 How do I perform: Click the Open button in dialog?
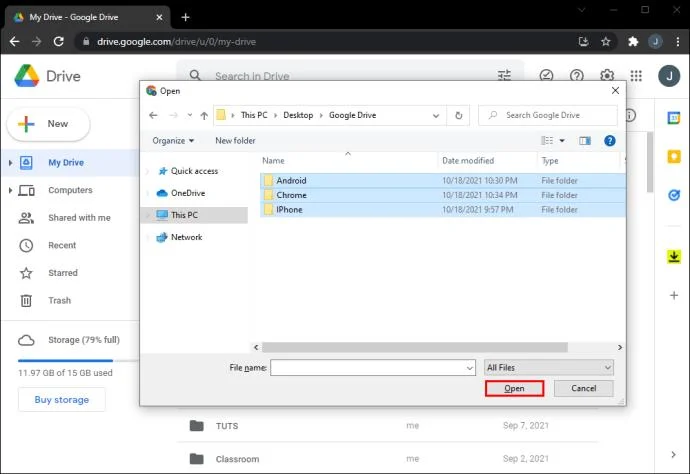tap(514, 389)
